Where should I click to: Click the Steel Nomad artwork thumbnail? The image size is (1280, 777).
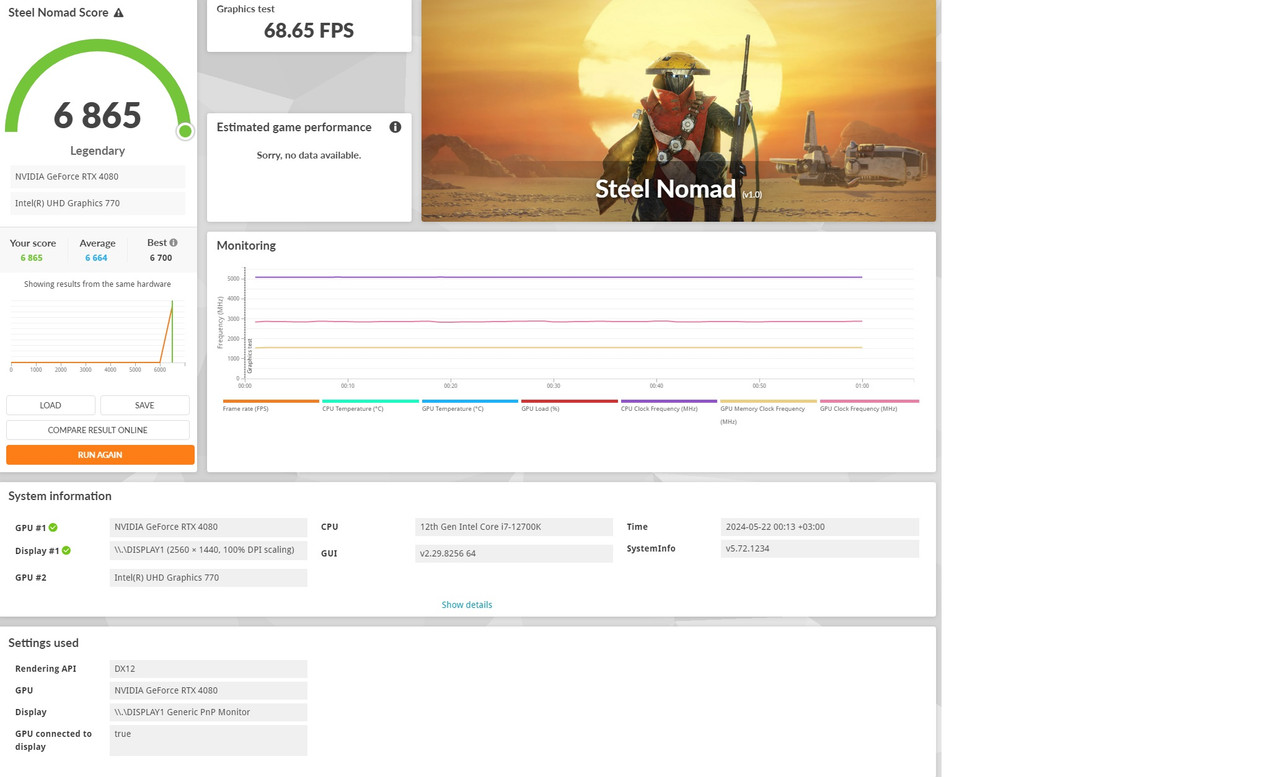click(678, 110)
